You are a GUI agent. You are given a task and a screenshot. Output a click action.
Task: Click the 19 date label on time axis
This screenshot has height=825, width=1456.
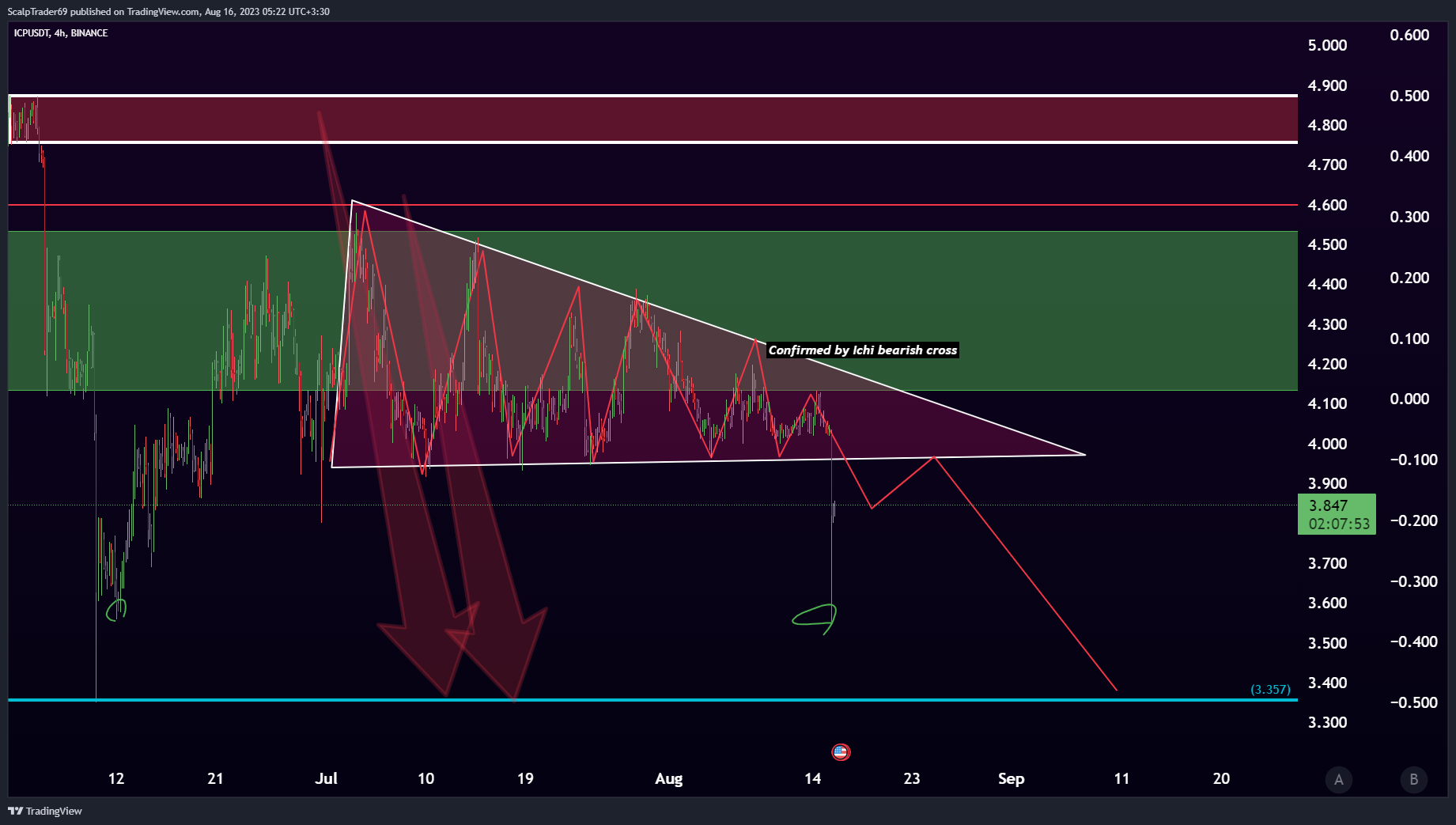click(x=525, y=778)
